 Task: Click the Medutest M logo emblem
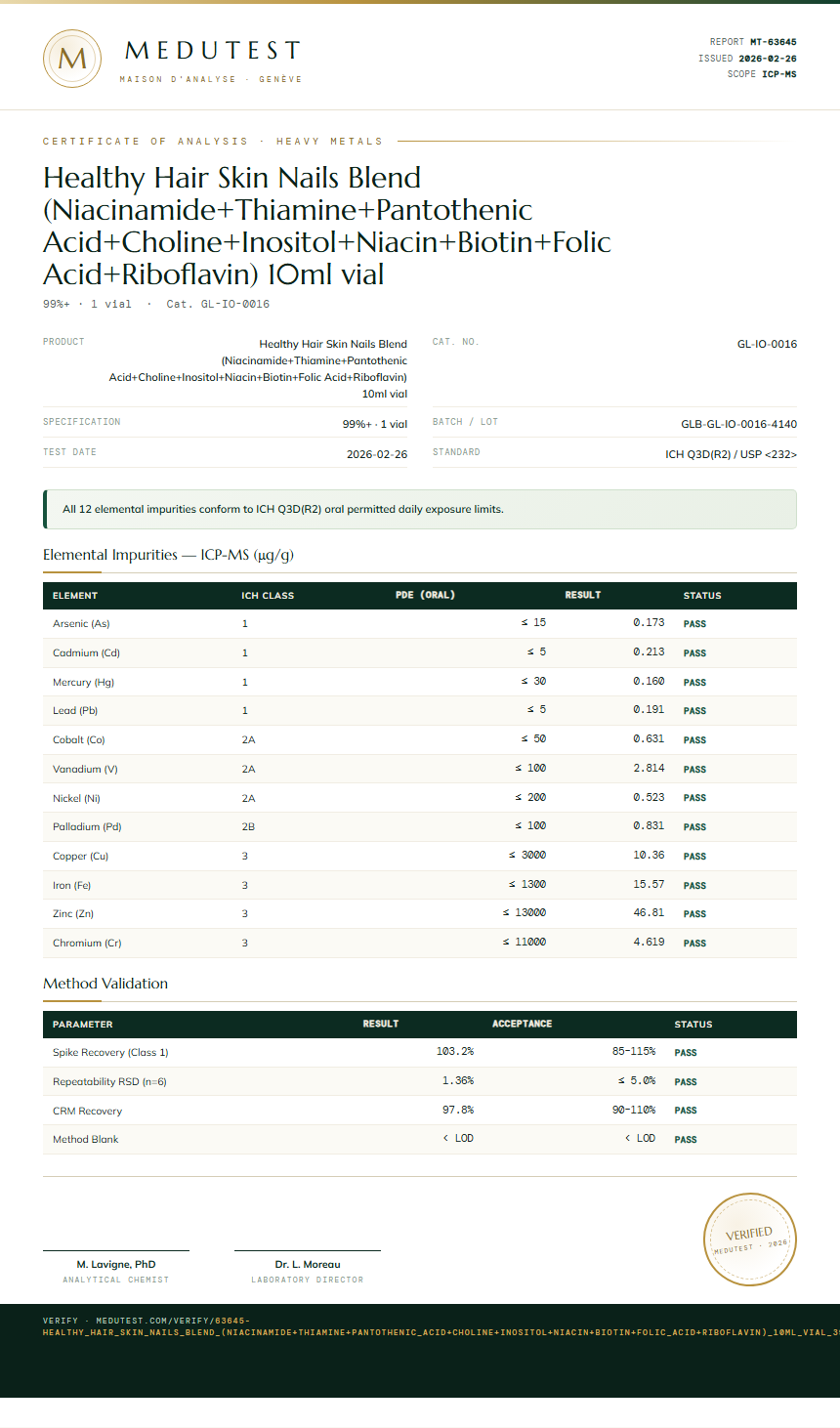[72, 59]
